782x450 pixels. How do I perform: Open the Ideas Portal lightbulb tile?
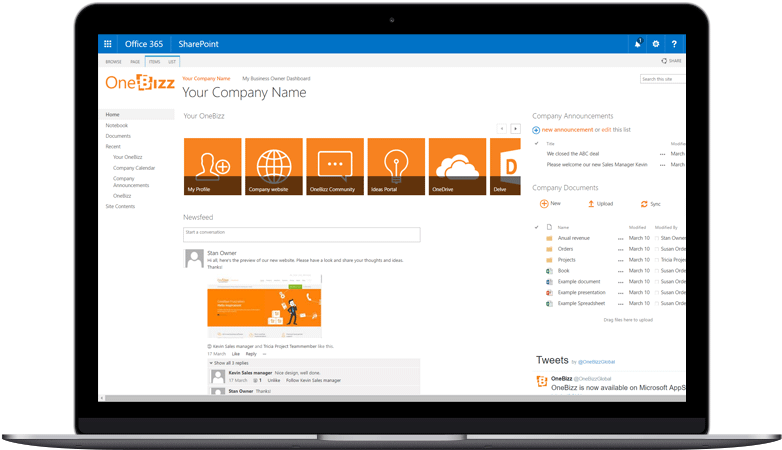pyautogui.click(x=396, y=166)
